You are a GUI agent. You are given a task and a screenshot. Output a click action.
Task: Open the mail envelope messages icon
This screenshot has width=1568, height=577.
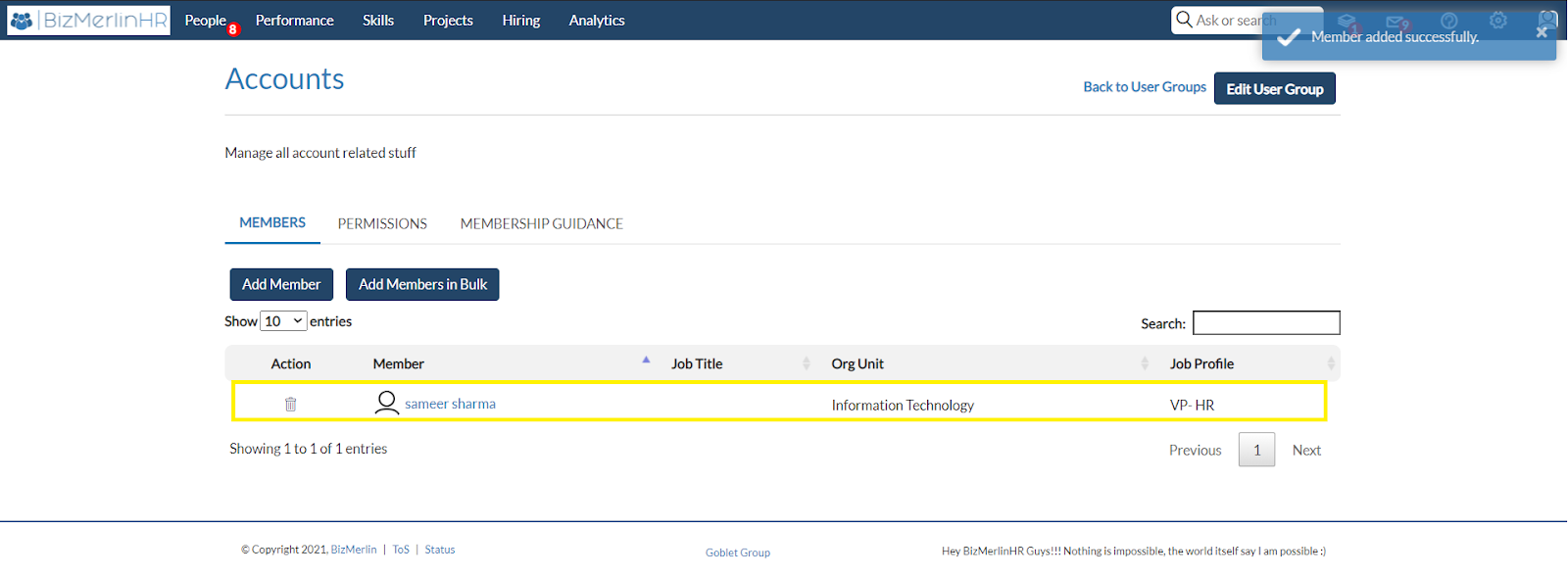click(x=1396, y=21)
